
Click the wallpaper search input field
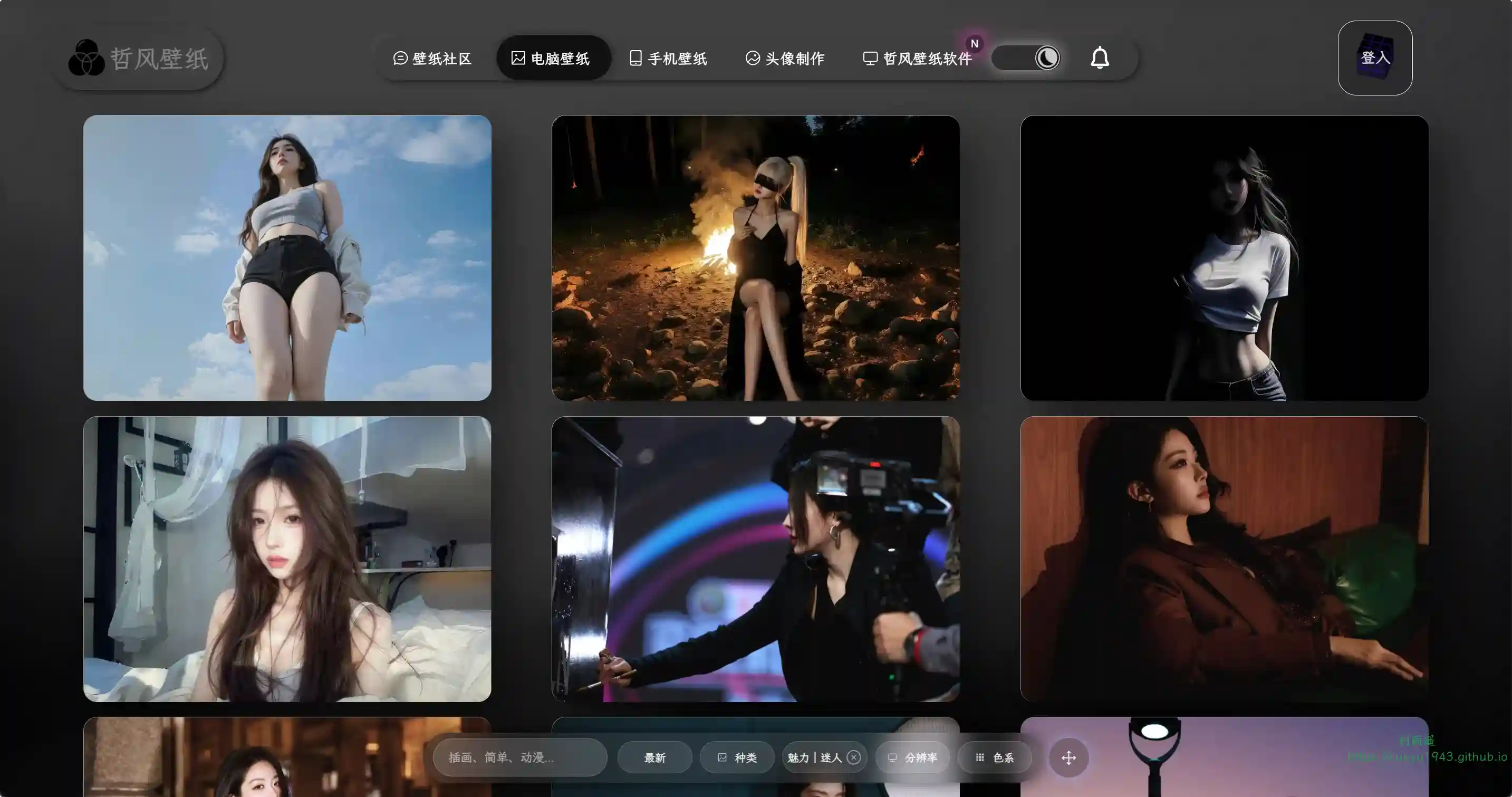[x=519, y=757]
